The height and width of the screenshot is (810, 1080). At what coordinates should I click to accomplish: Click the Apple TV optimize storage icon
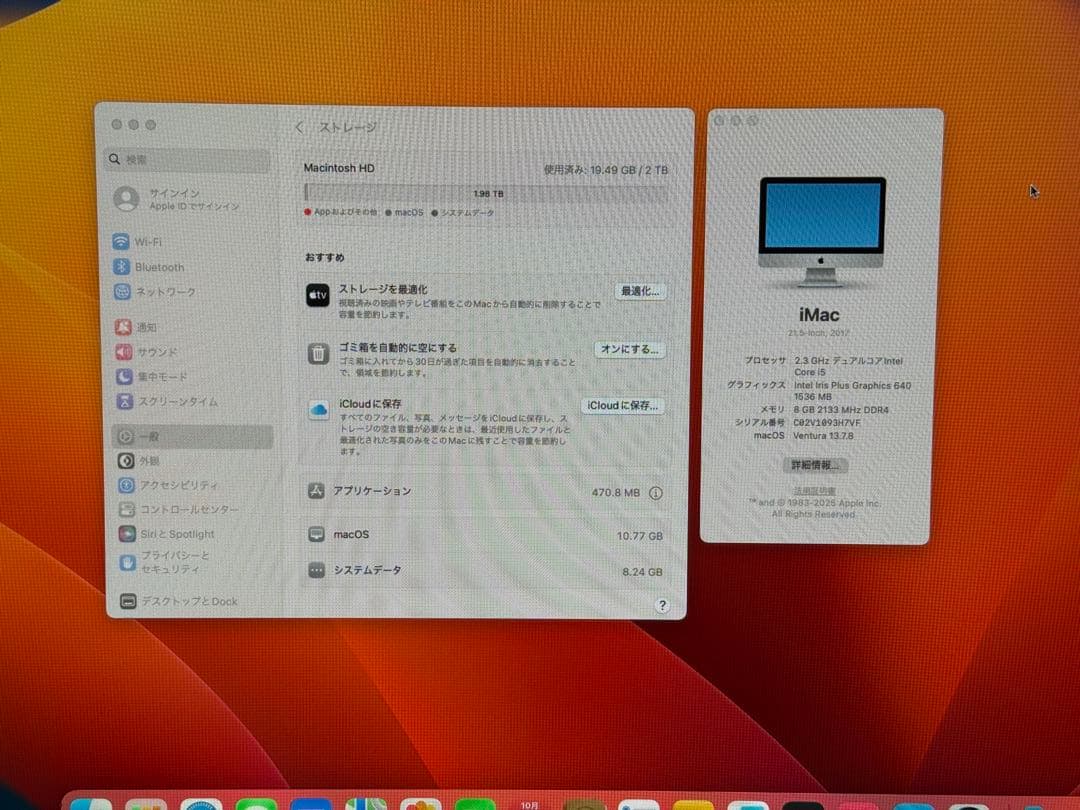point(317,295)
